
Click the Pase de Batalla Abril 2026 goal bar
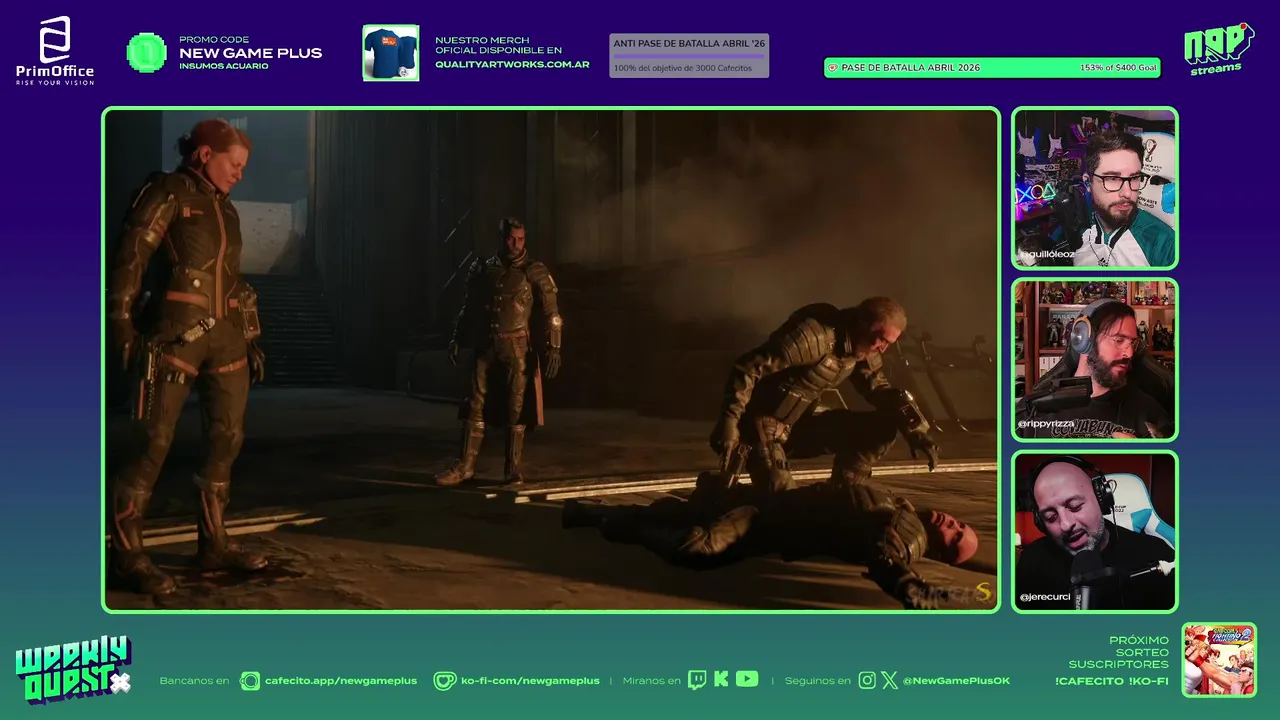(992, 68)
